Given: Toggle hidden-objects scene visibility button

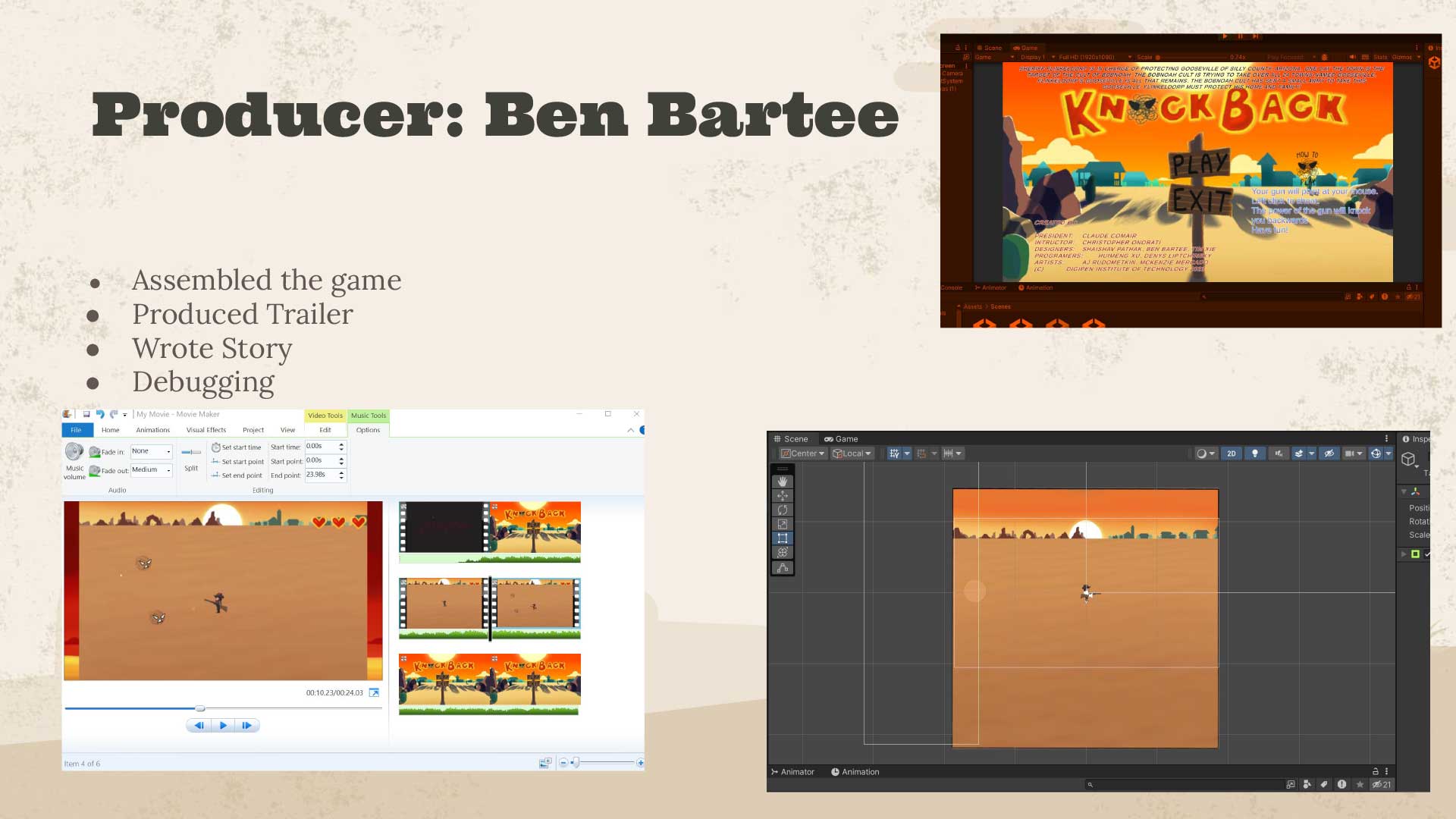Looking at the screenshot, I should (1329, 453).
